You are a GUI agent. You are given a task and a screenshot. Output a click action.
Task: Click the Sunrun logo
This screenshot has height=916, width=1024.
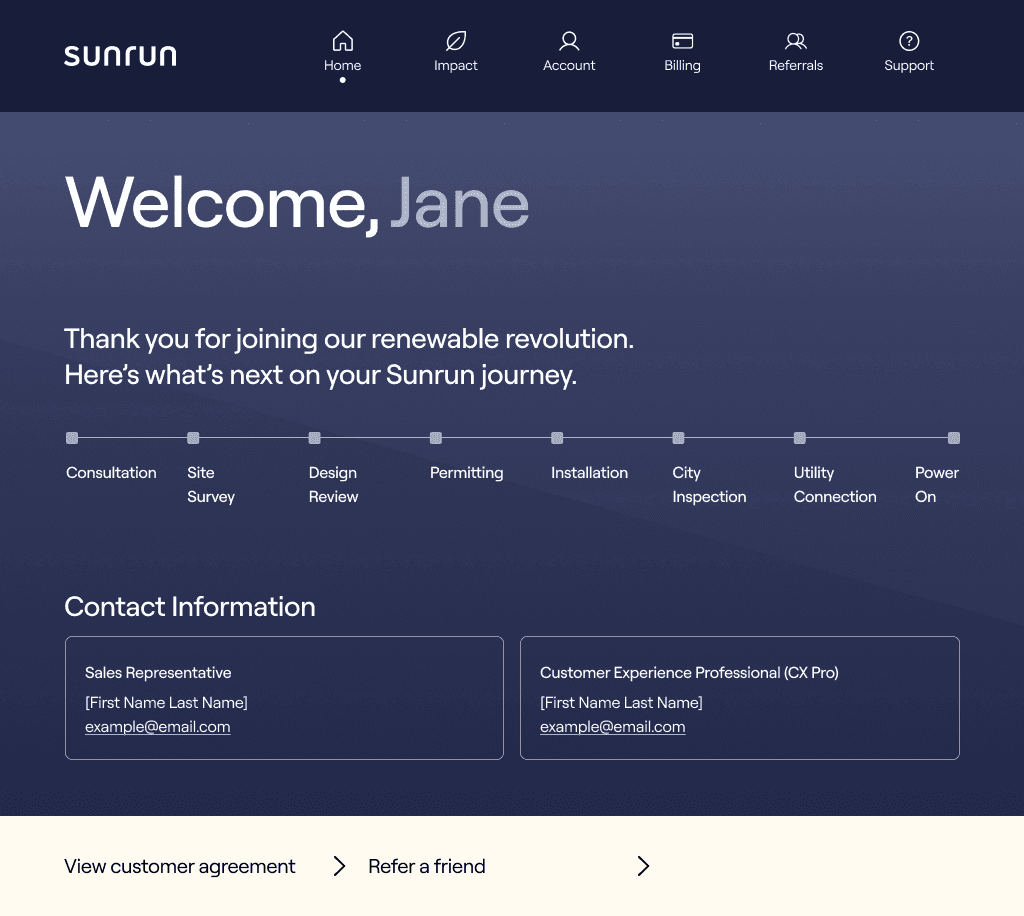tap(120, 56)
